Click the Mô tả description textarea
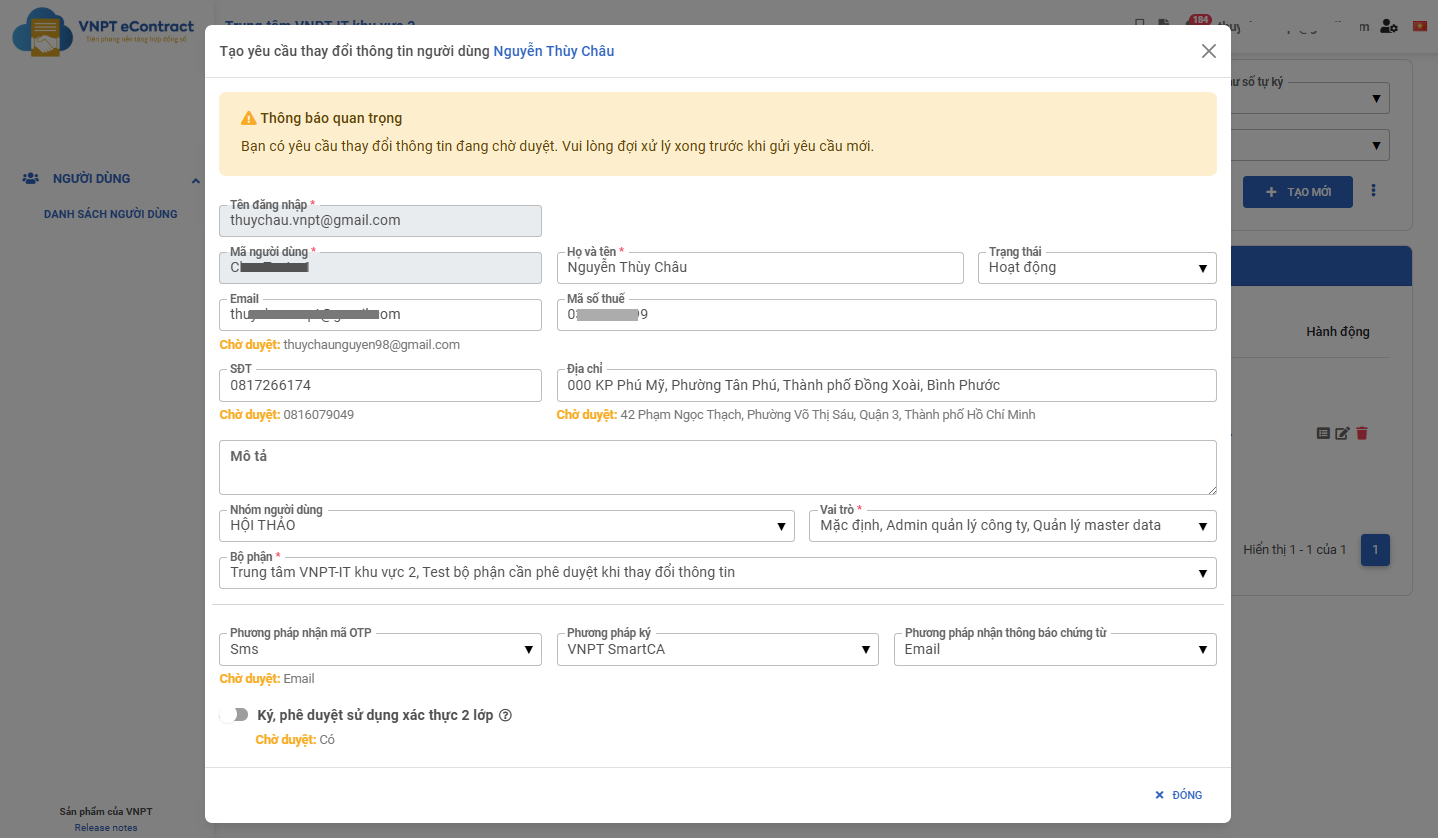 [718, 467]
